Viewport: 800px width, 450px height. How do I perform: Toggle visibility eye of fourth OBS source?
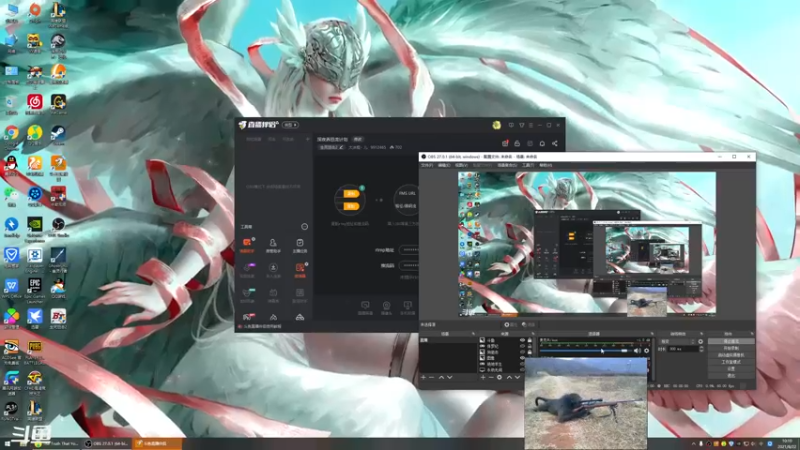point(522,358)
